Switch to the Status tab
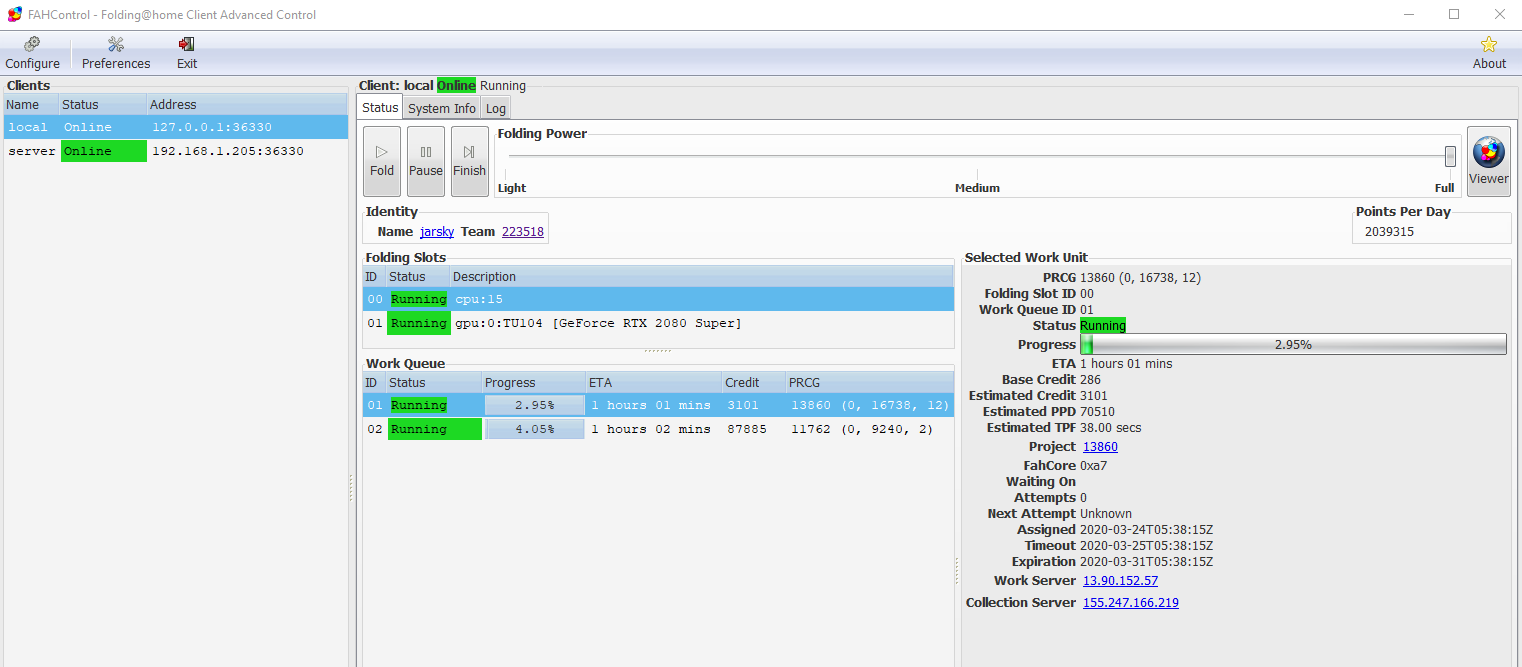This screenshot has height=667, width=1522. (380, 108)
